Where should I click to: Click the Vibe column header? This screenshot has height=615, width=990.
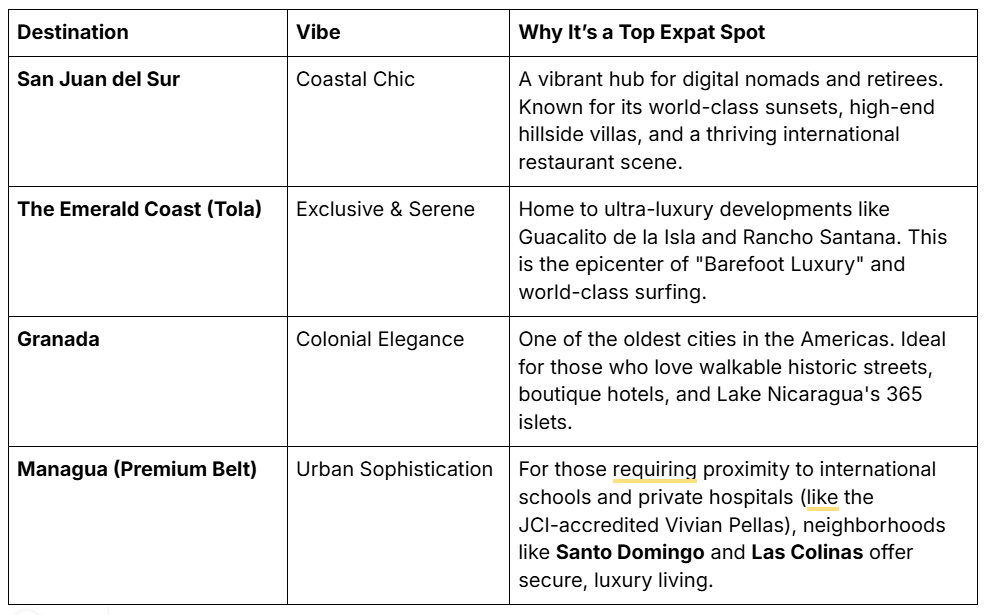[318, 32]
